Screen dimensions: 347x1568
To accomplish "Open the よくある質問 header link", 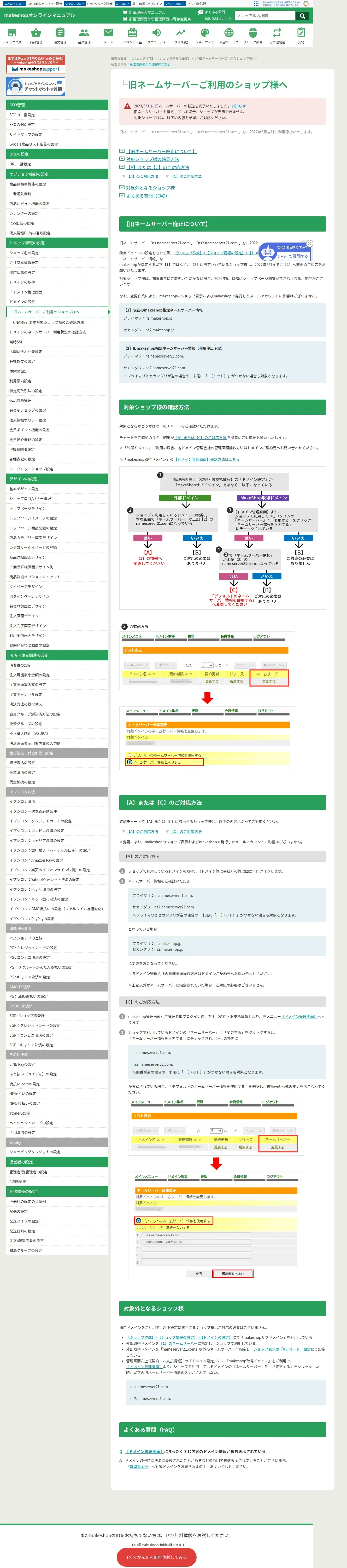I will coord(211,12).
